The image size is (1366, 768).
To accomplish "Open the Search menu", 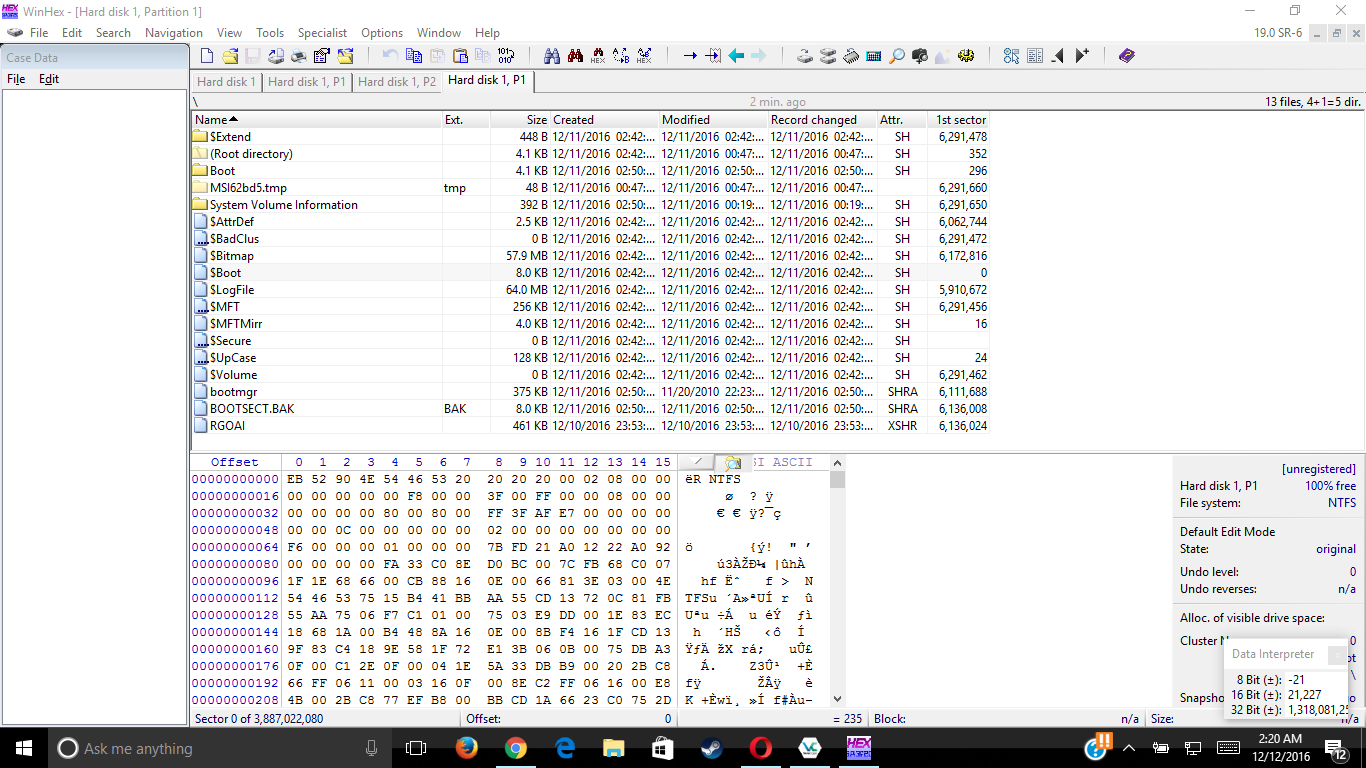I will coord(113,33).
